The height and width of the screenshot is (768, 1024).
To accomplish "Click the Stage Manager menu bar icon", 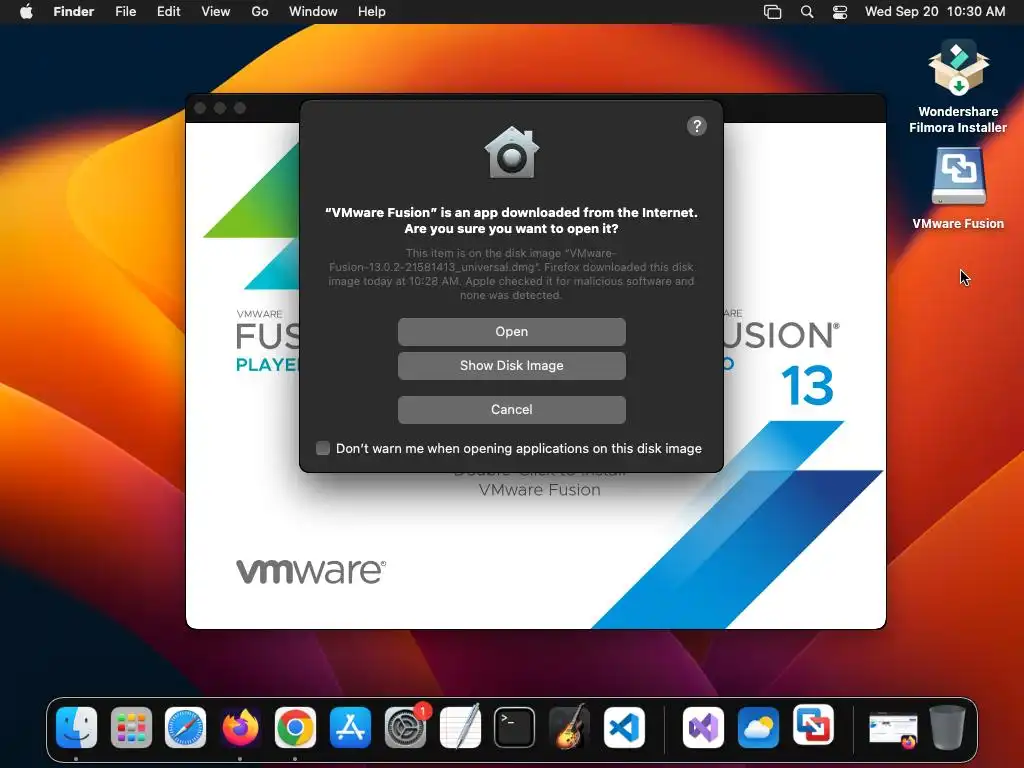I will [x=773, y=12].
